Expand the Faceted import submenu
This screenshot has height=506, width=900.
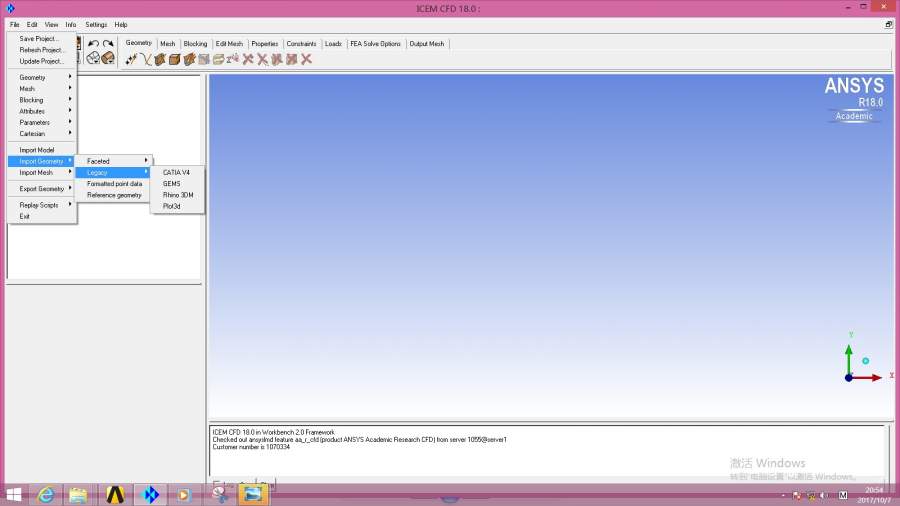coord(114,161)
